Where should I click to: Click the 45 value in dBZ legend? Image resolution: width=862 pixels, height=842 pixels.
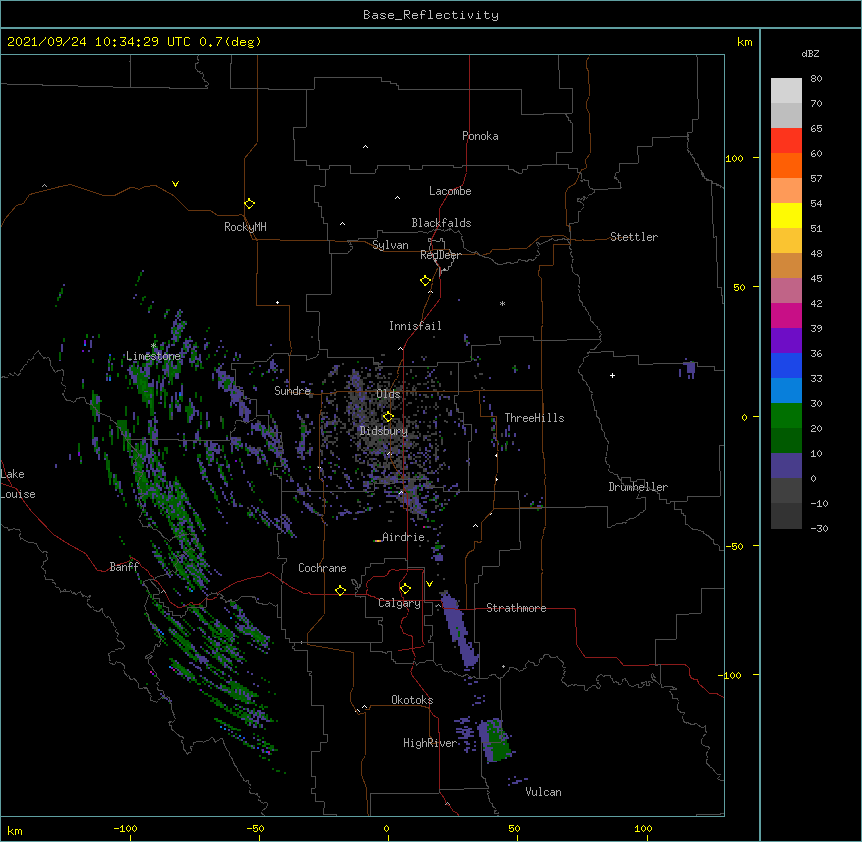pos(816,278)
